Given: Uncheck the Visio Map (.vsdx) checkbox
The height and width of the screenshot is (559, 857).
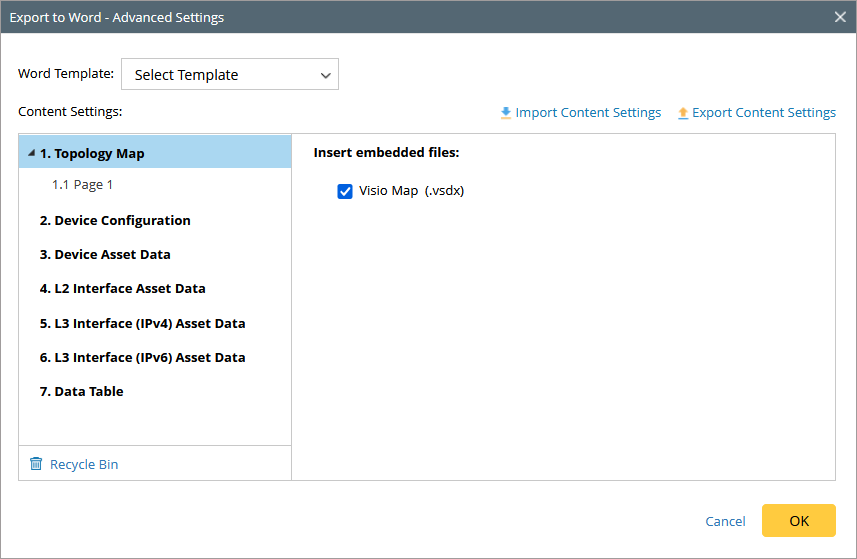Looking at the screenshot, I should [345, 191].
